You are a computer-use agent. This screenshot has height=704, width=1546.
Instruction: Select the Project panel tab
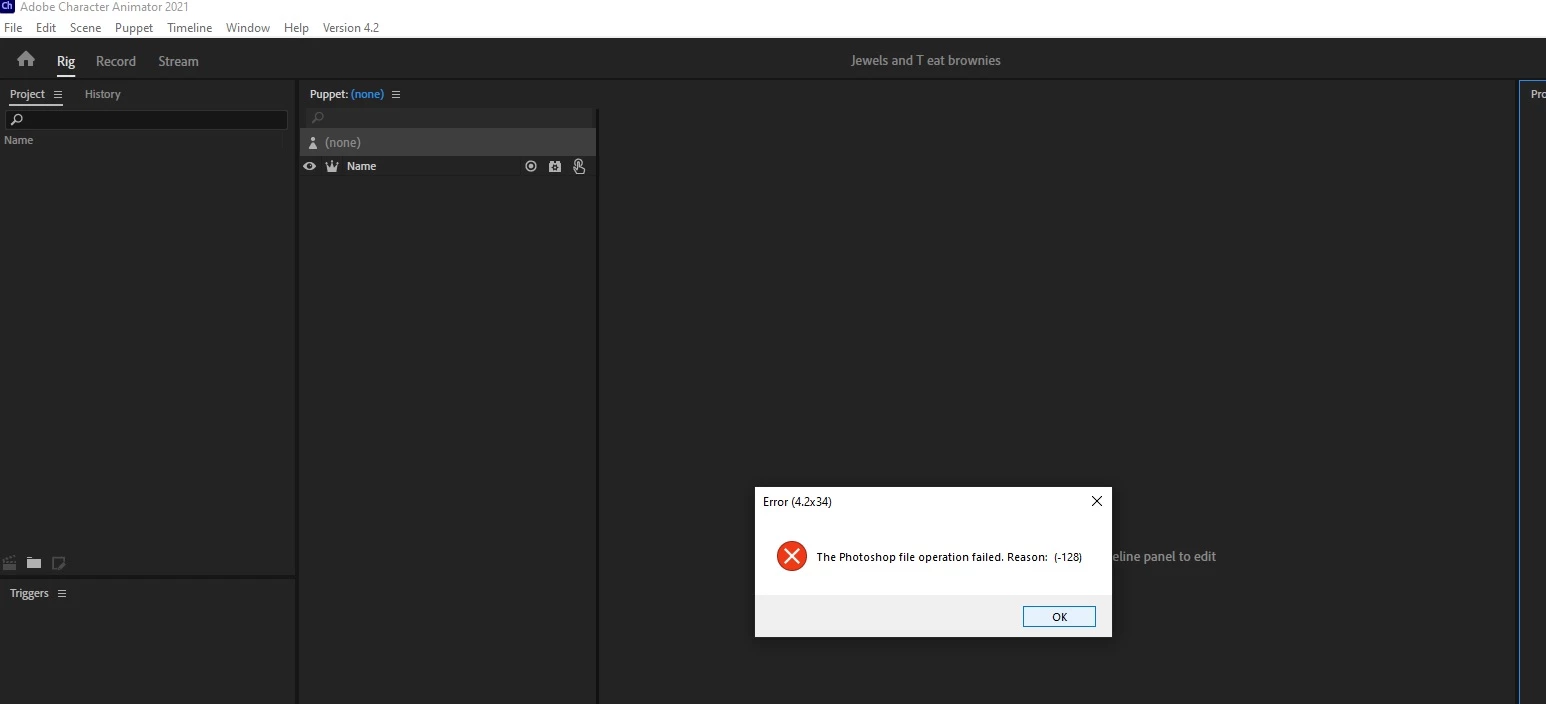(x=27, y=94)
